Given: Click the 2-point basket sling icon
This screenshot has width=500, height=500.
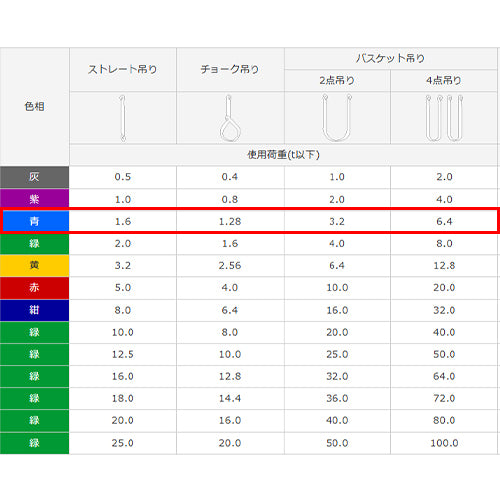Looking at the screenshot, I should pos(337,118).
